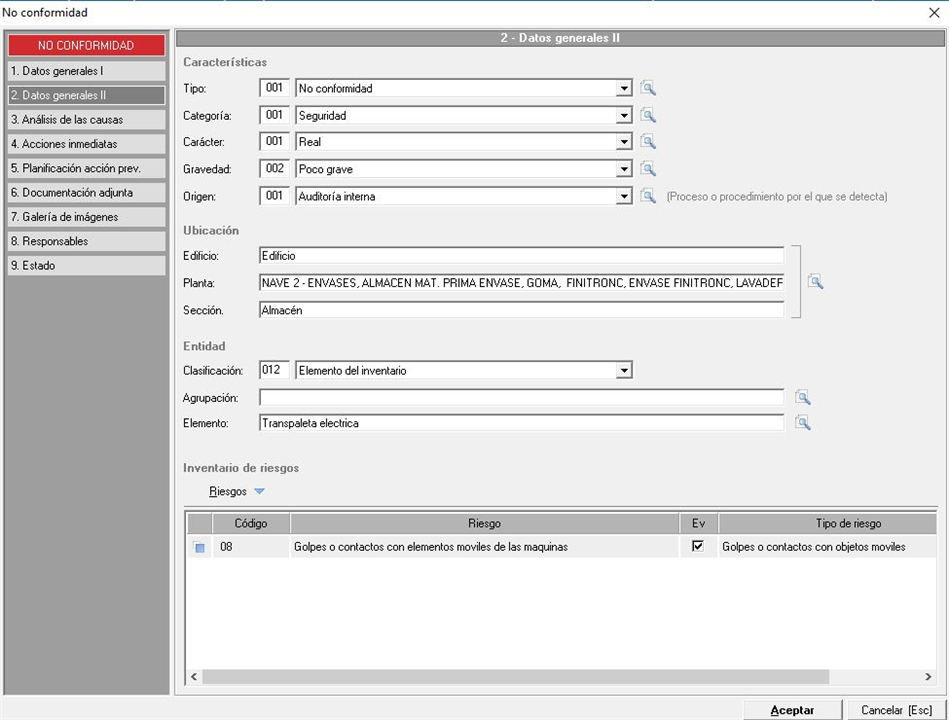The image size is (949, 720).
Task: Click the Cancelar [Esc] button
Action: (896, 710)
